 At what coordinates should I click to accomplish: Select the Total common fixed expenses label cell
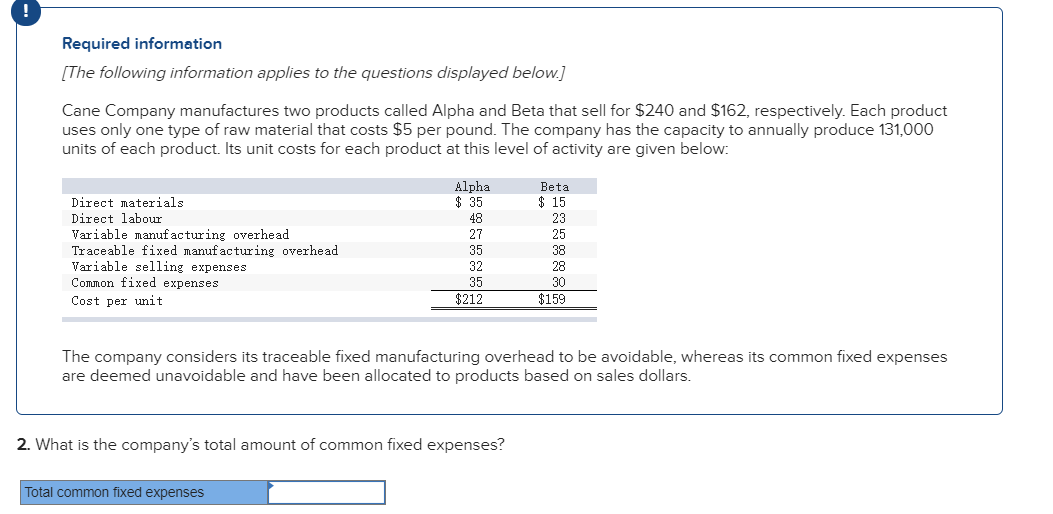point(144,493)
